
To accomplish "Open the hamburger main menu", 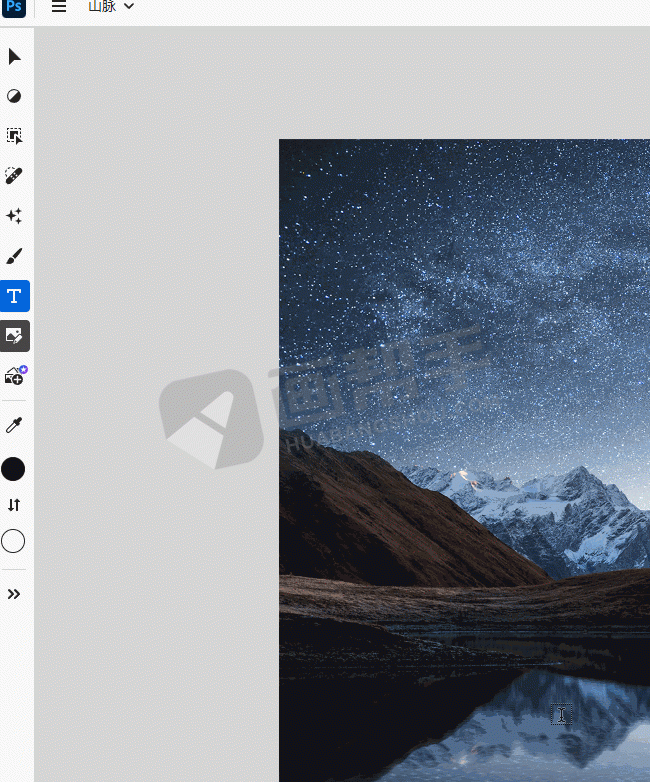I will 59,6.
